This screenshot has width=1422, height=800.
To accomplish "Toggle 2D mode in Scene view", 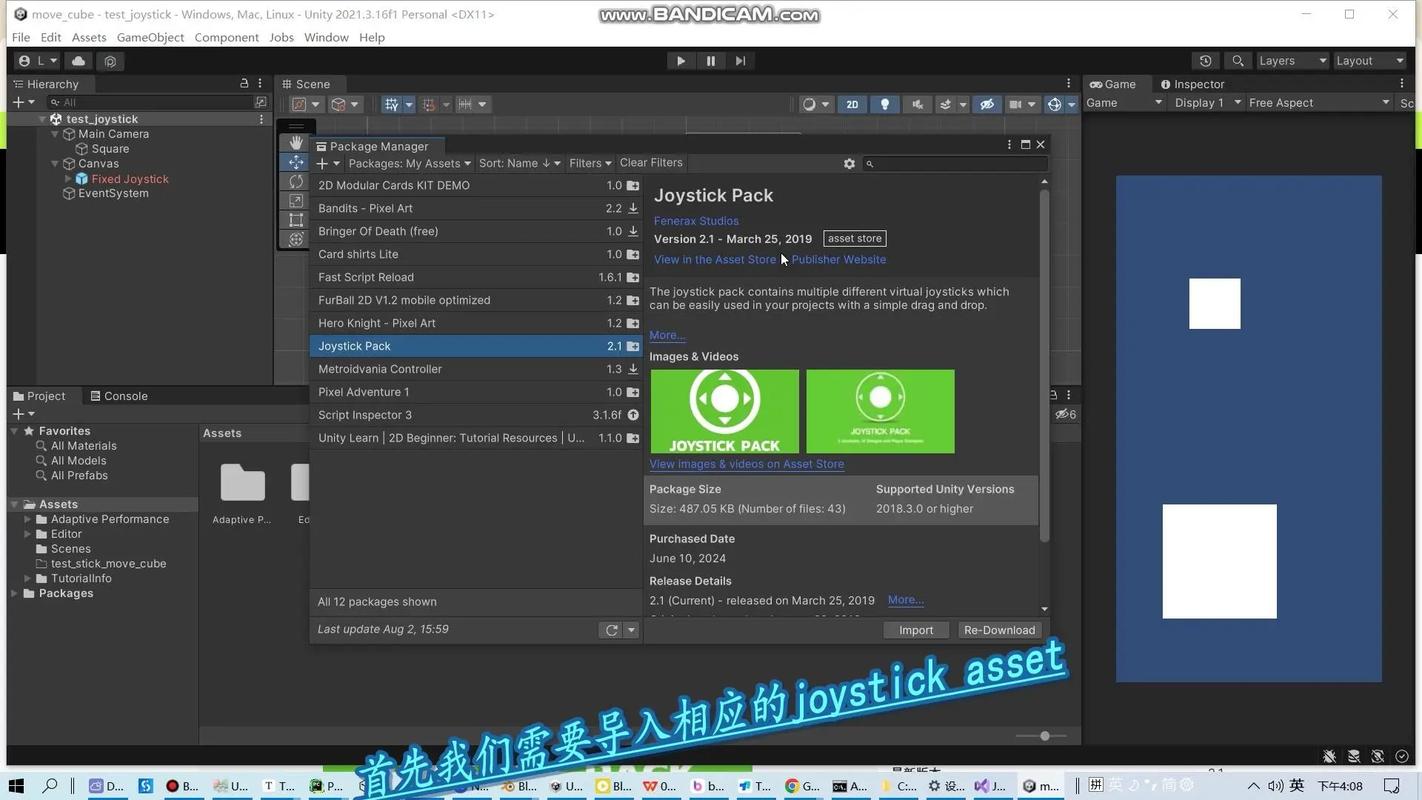I will pos(852,104).
